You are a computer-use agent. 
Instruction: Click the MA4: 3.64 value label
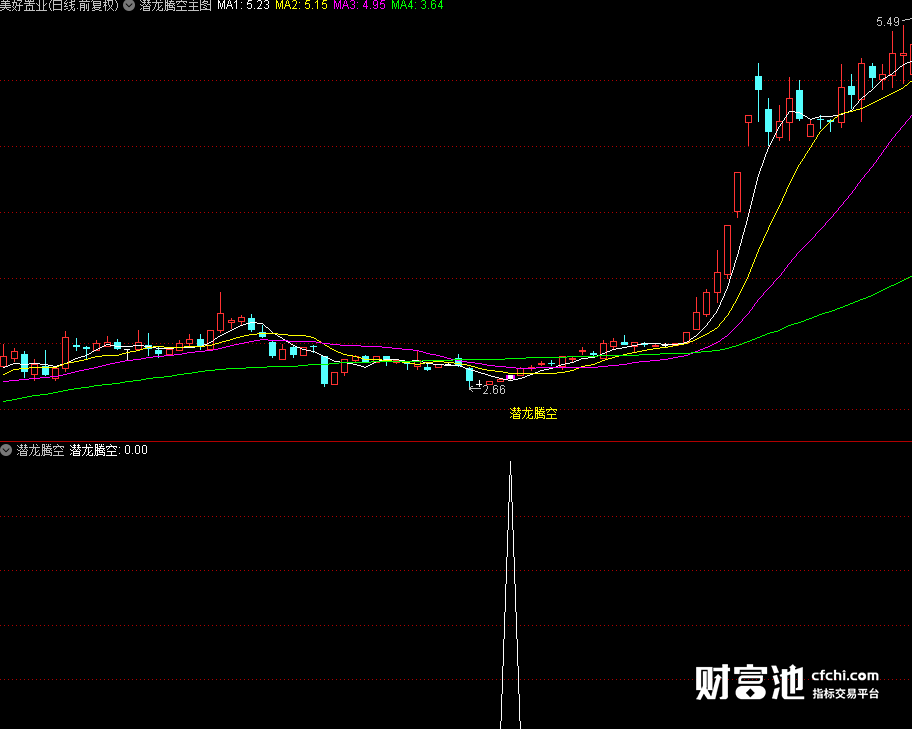417,5
